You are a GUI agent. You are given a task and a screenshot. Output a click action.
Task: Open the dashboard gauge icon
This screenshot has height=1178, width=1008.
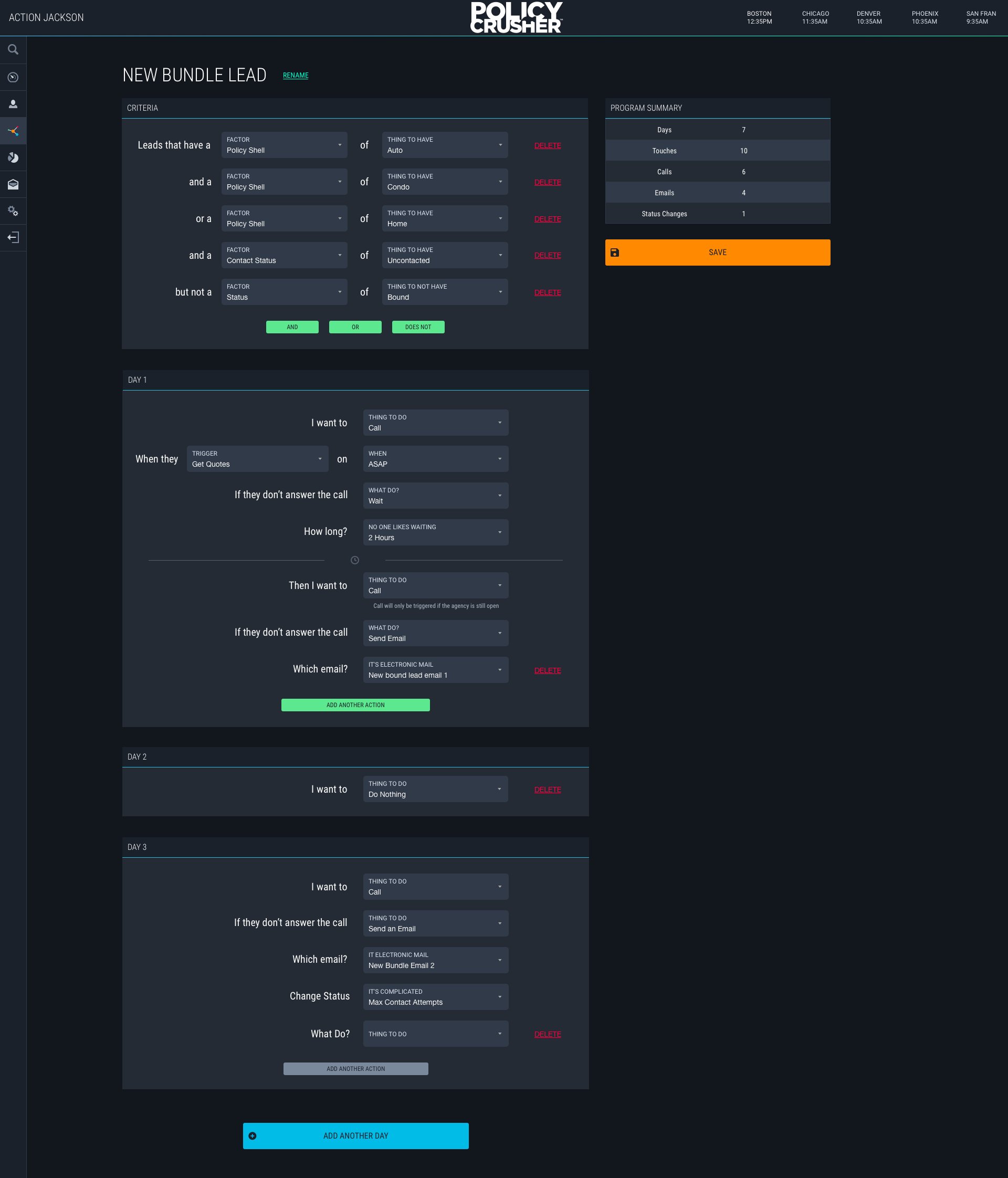(x=13, y=77)
